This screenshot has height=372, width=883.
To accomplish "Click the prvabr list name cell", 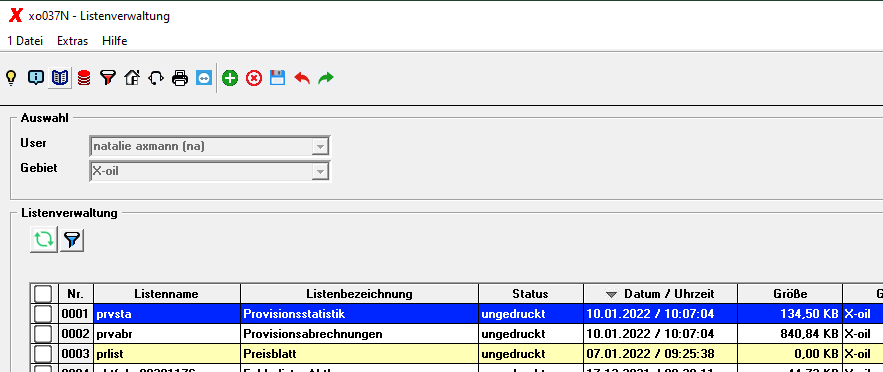I will (x=167, y=334).
